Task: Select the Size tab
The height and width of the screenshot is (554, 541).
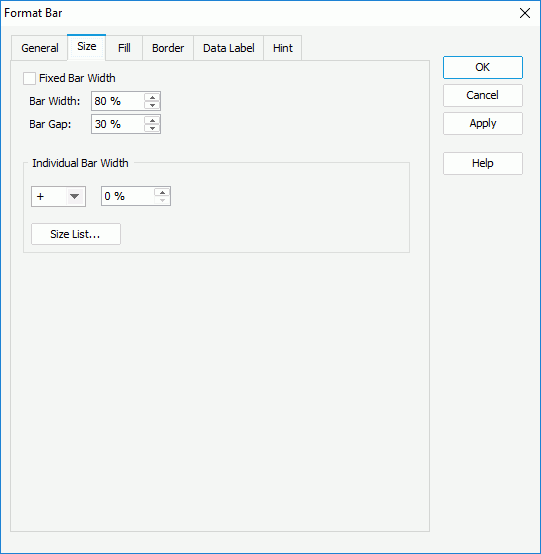Action: 87,47
